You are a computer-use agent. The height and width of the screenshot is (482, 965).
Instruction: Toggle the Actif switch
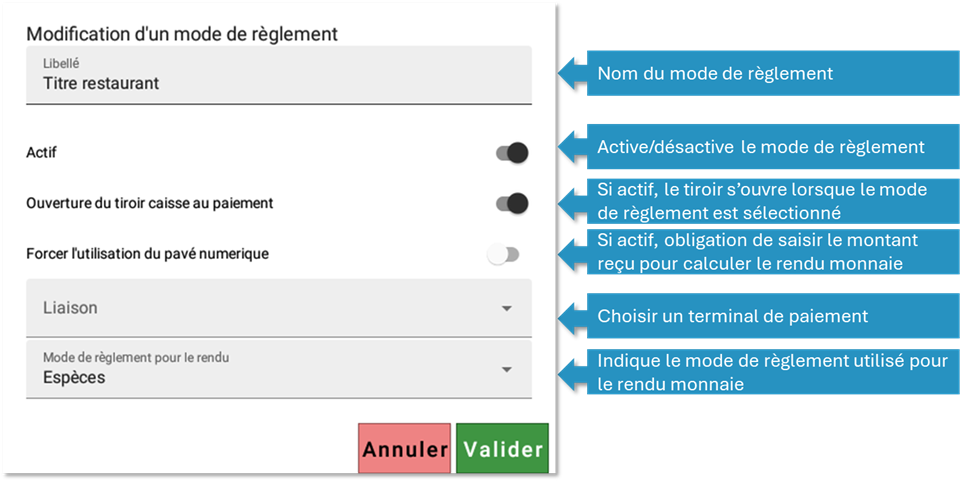511,153
